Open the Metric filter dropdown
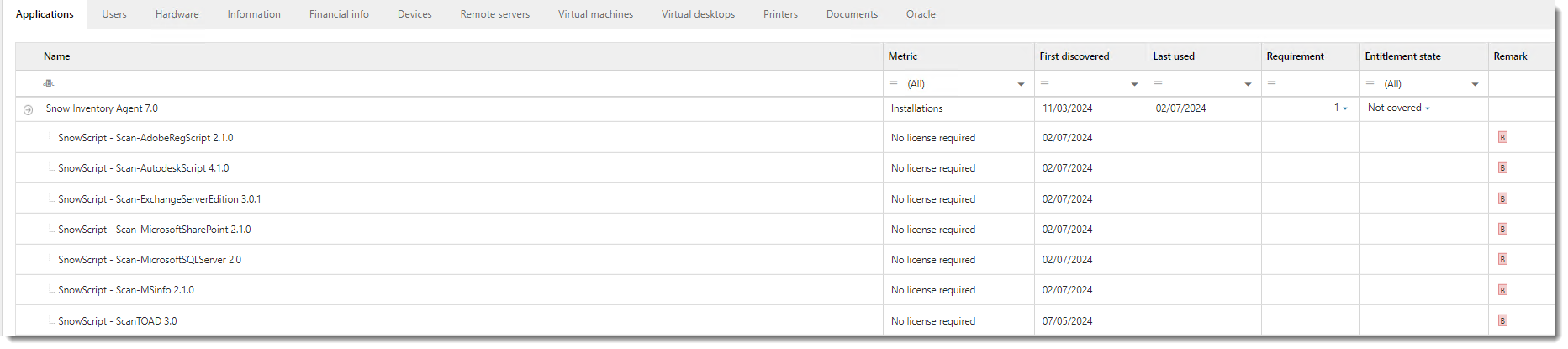The image size is (1568, 349). point(1021,84)
